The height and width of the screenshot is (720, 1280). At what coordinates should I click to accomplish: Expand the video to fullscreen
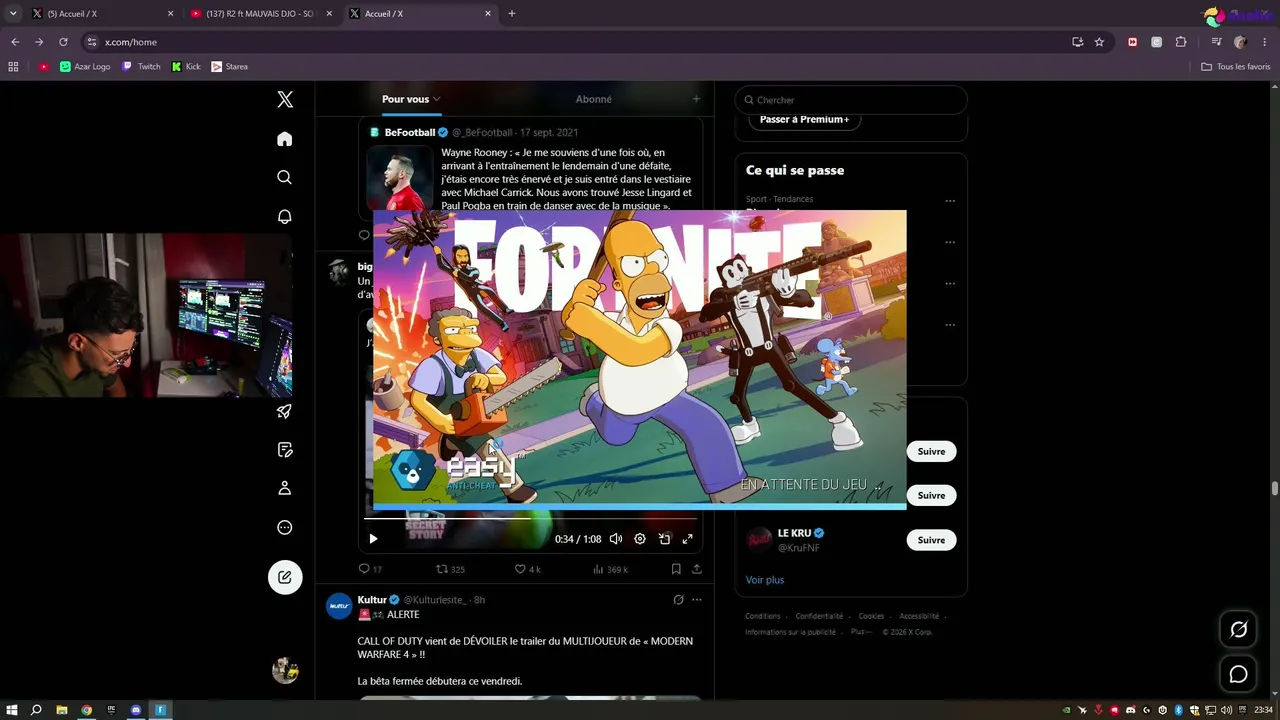coord(687,539)
